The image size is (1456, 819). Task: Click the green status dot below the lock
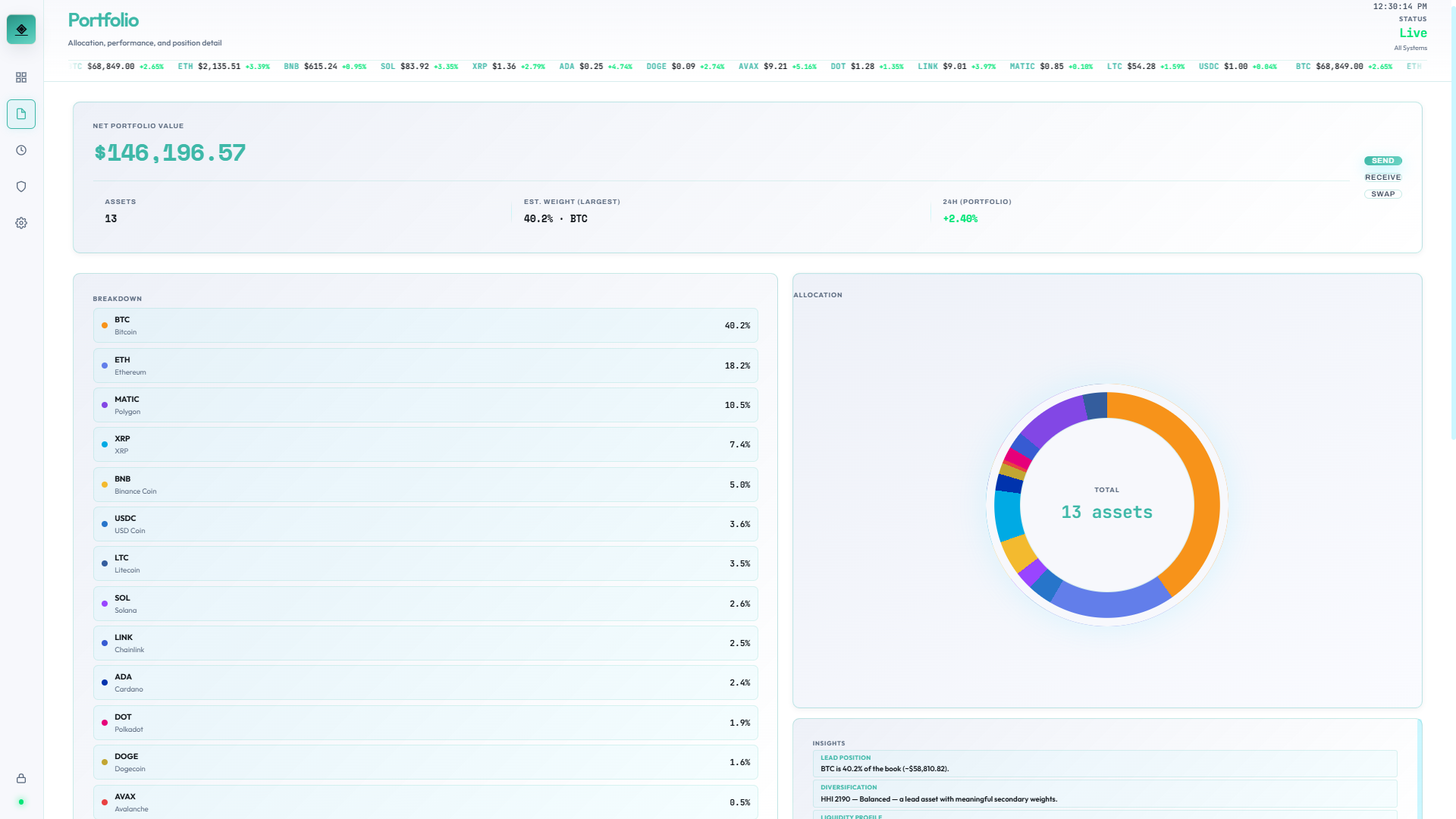point(21,802)
